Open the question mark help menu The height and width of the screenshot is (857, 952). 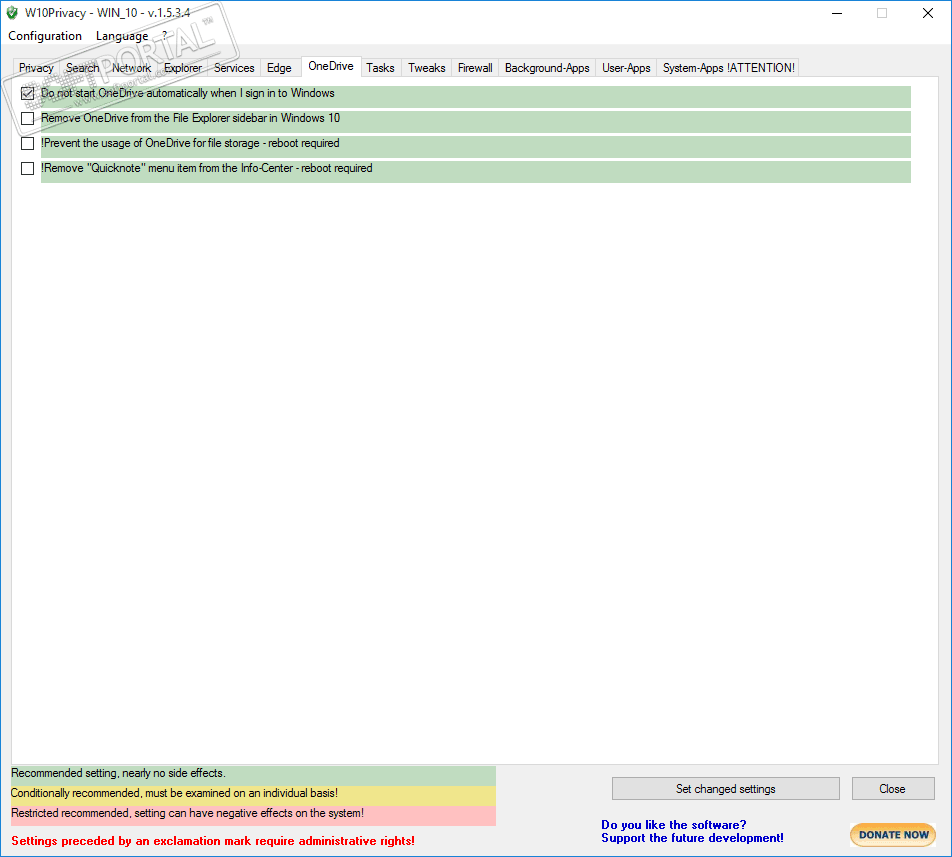click(x=164, y=36)
